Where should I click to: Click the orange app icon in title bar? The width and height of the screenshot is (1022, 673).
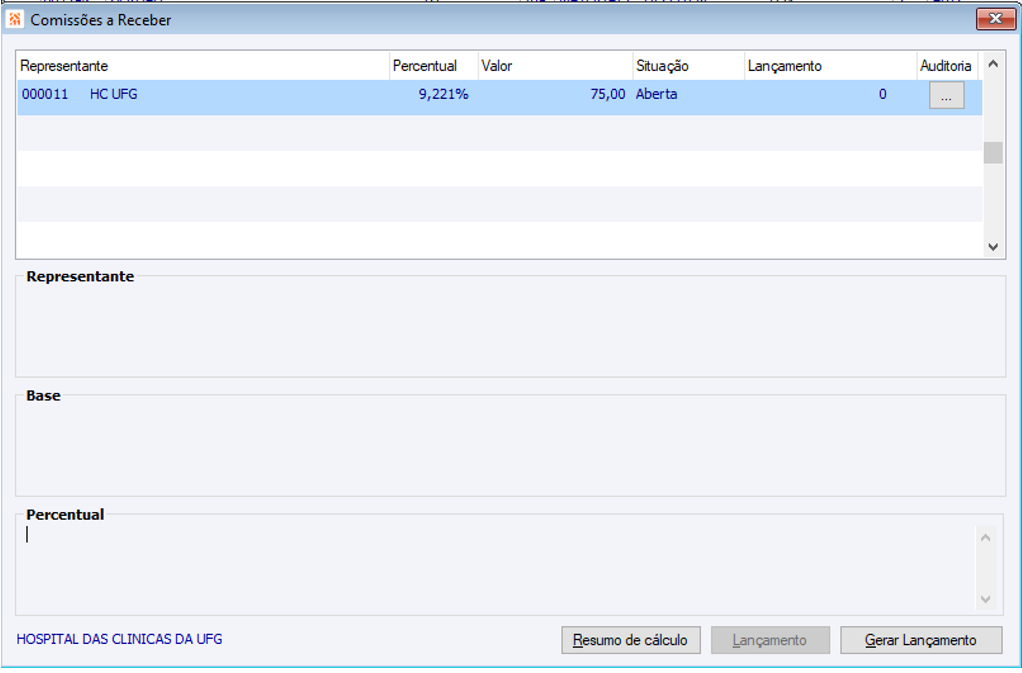click(15, 20)
